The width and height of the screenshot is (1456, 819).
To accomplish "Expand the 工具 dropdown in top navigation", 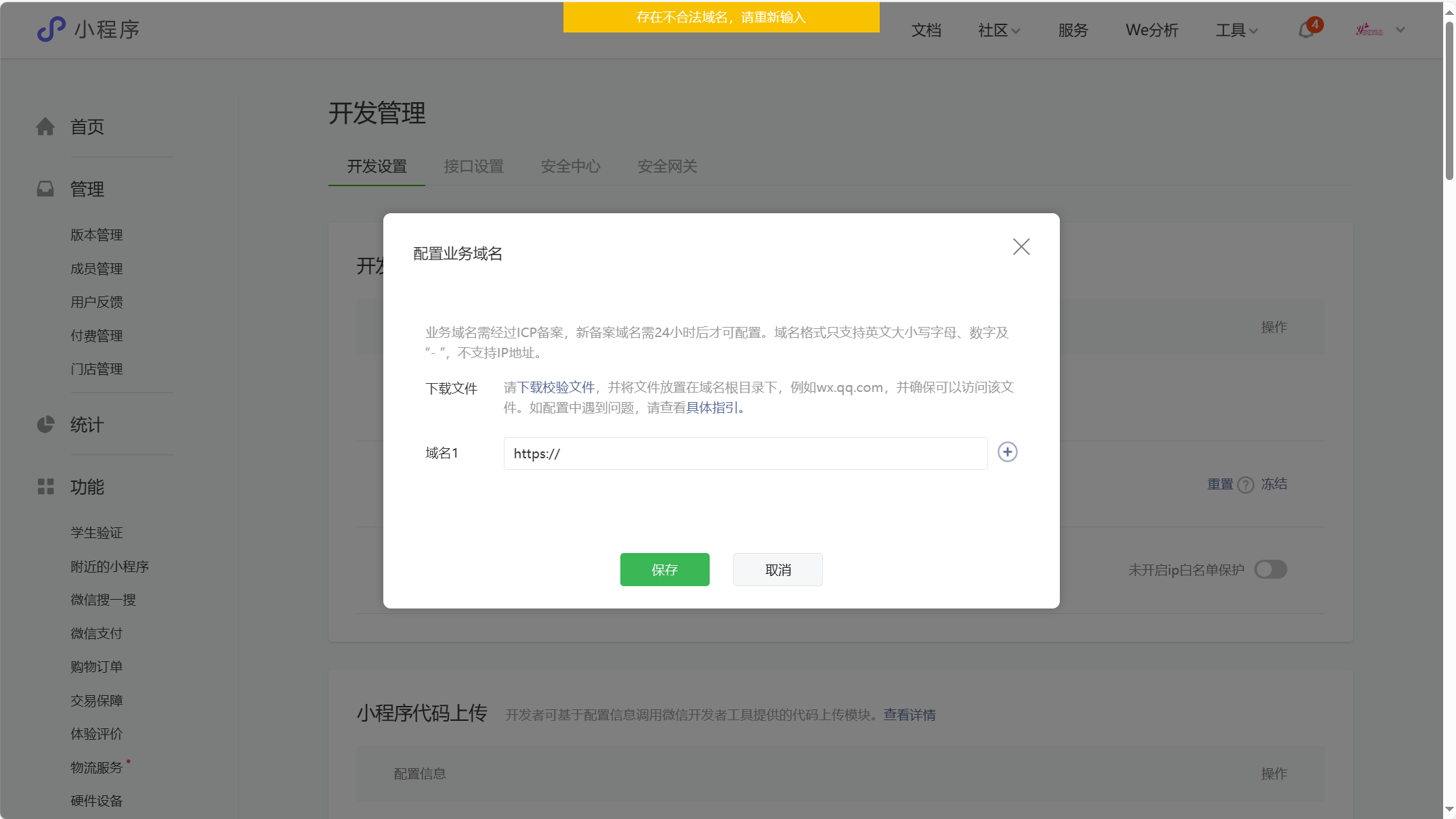I will tap(1236, 30).
